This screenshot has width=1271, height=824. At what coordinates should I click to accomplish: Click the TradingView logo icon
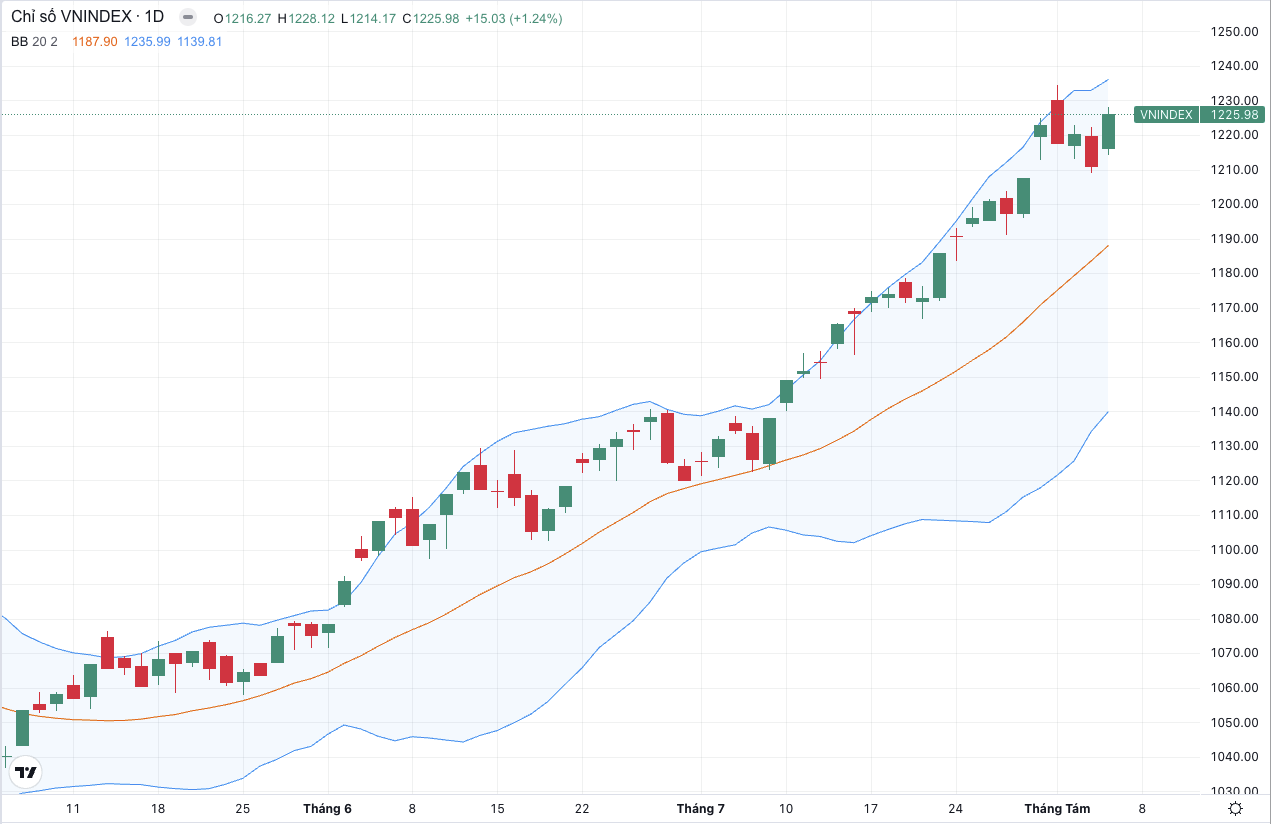(27, 772)
